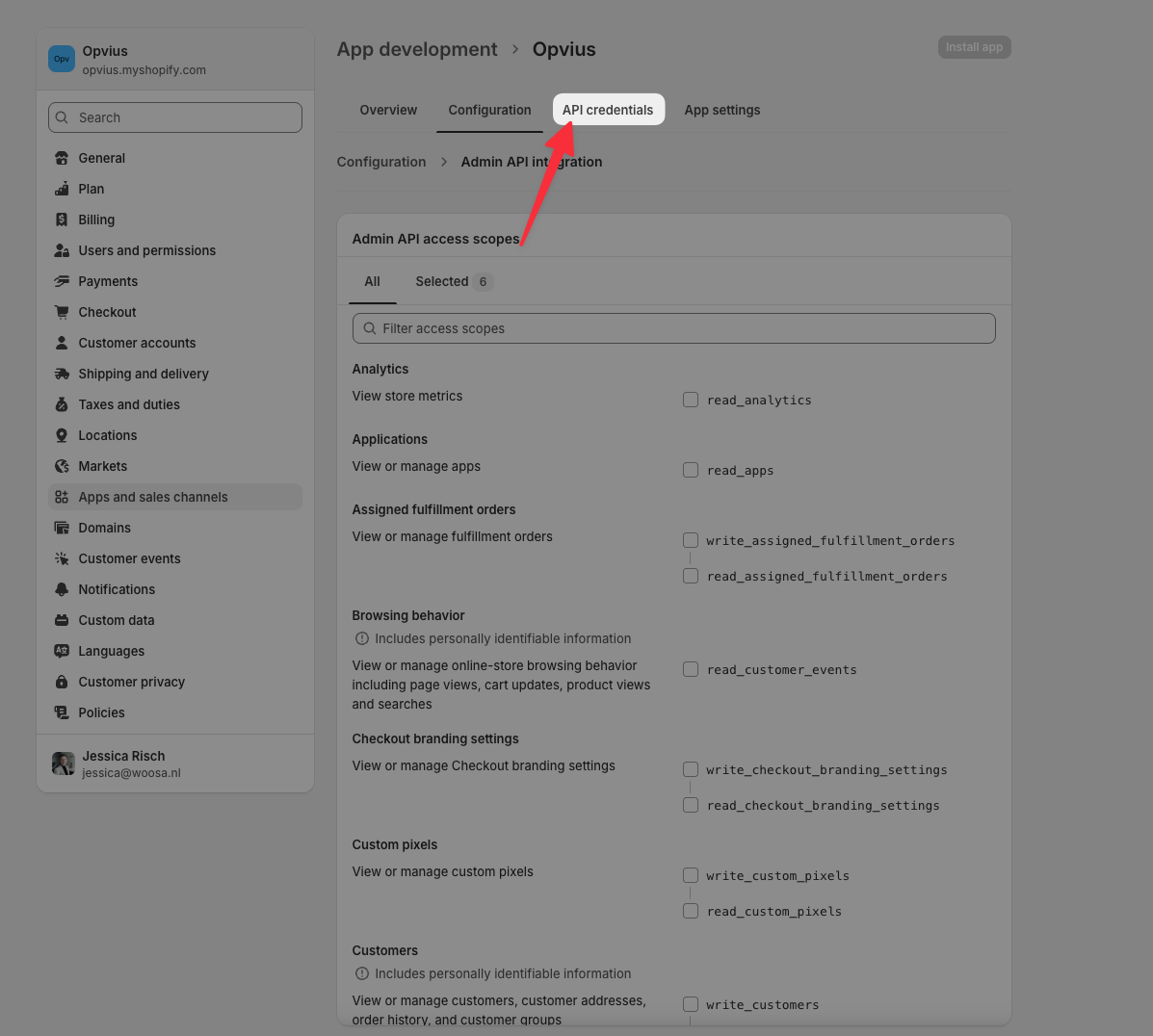Click the info icon under Customers
The image size is (1153, 1036).
point(362,974)
